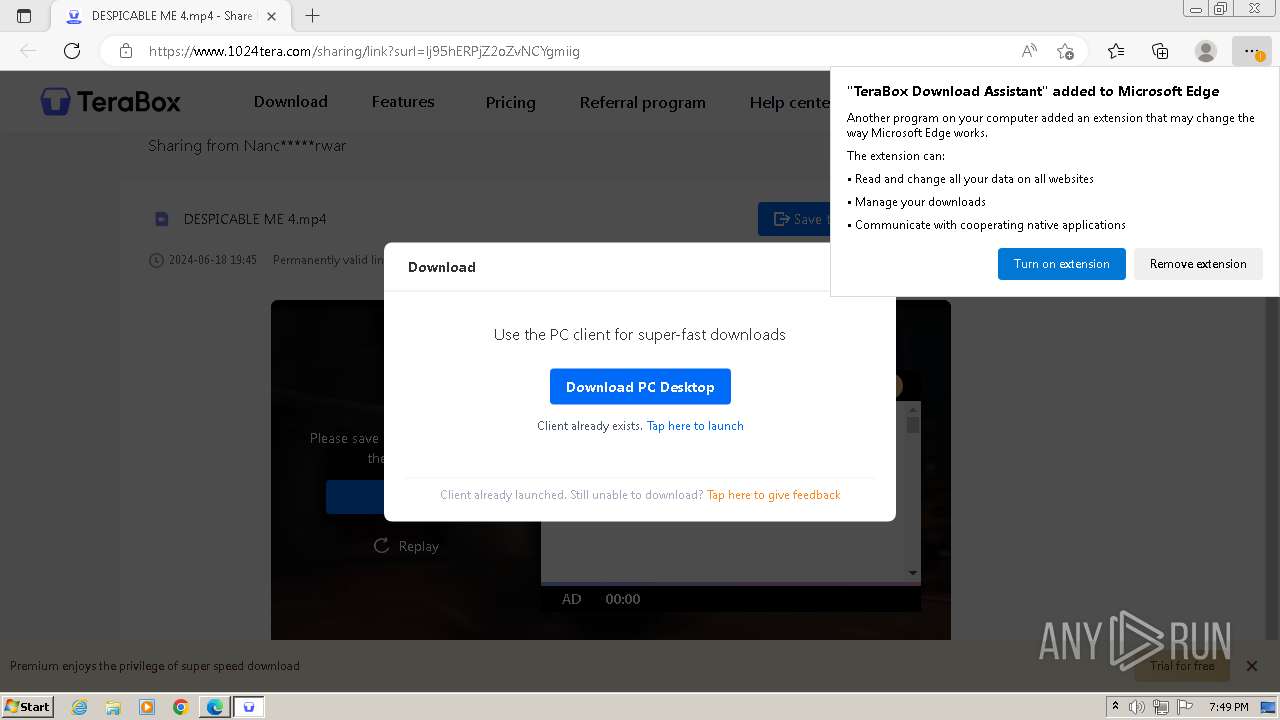Click the Download PC Desktop button

[x=640, y=387]
